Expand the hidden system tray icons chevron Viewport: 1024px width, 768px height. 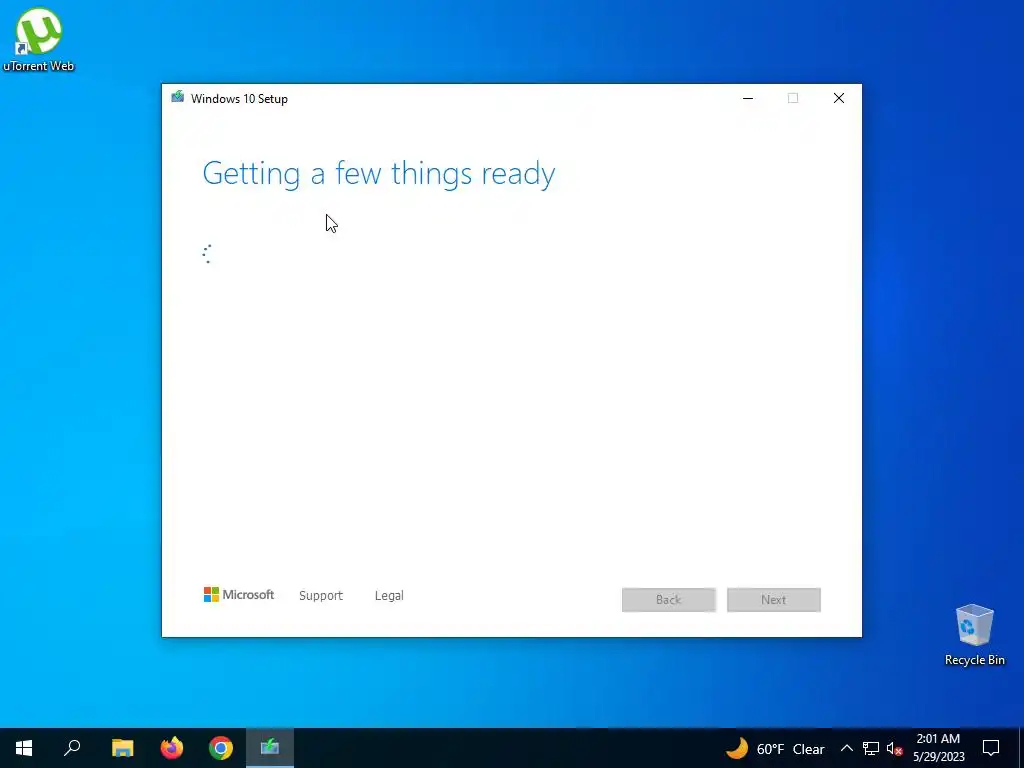coord(846,748)
